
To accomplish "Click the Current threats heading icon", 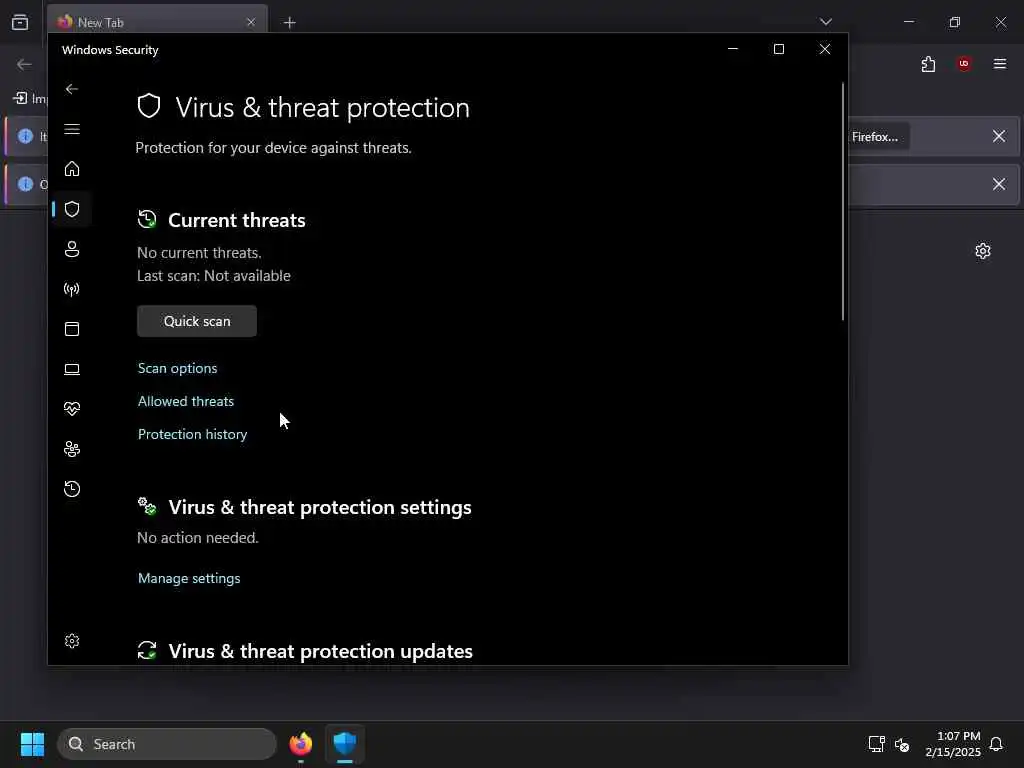I will (x=147, y=219).
